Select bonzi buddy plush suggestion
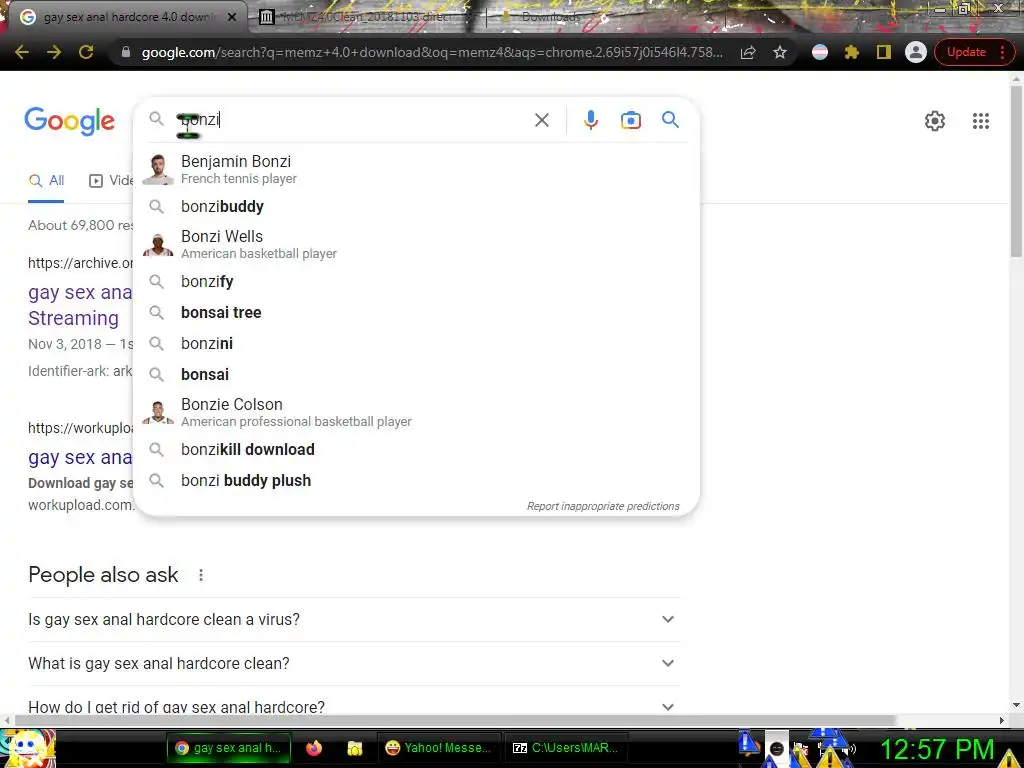1024x768 pixels. (x=416, y=481)
